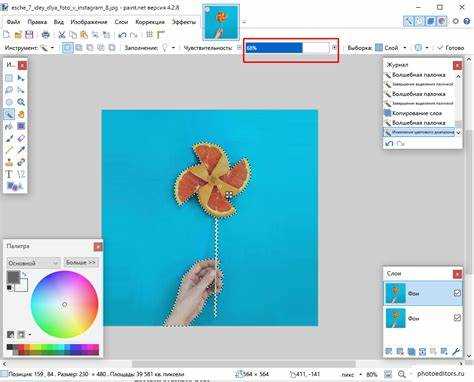Select the Rectangle Select tool

pyautogui.click(x=9, y=78)
